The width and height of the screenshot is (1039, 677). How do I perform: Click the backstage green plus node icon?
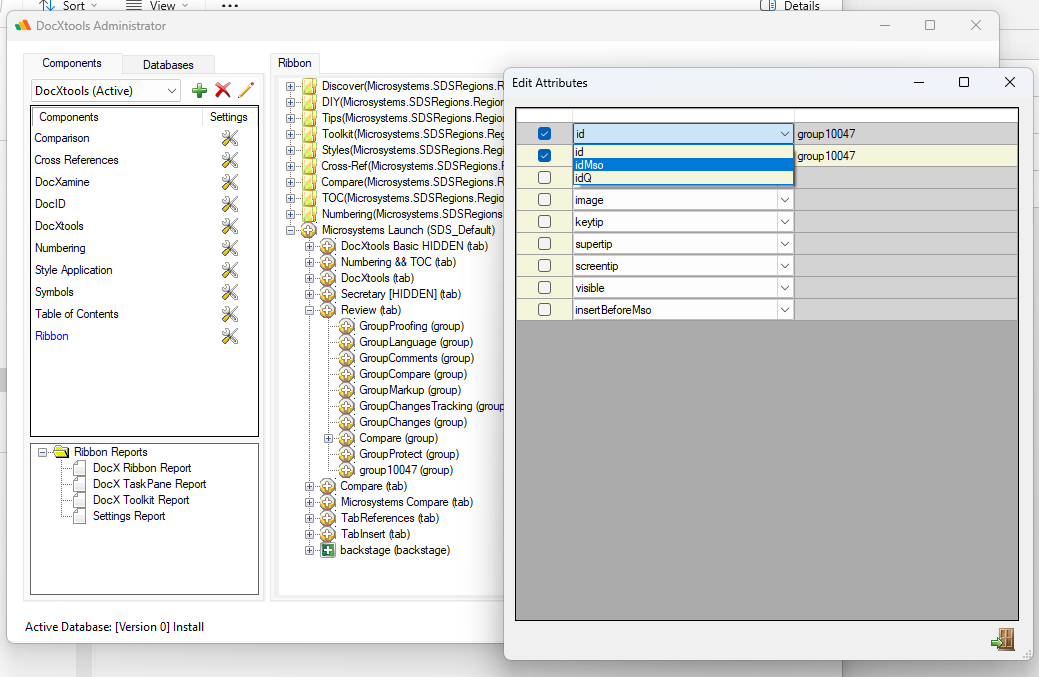coord(328,550)
